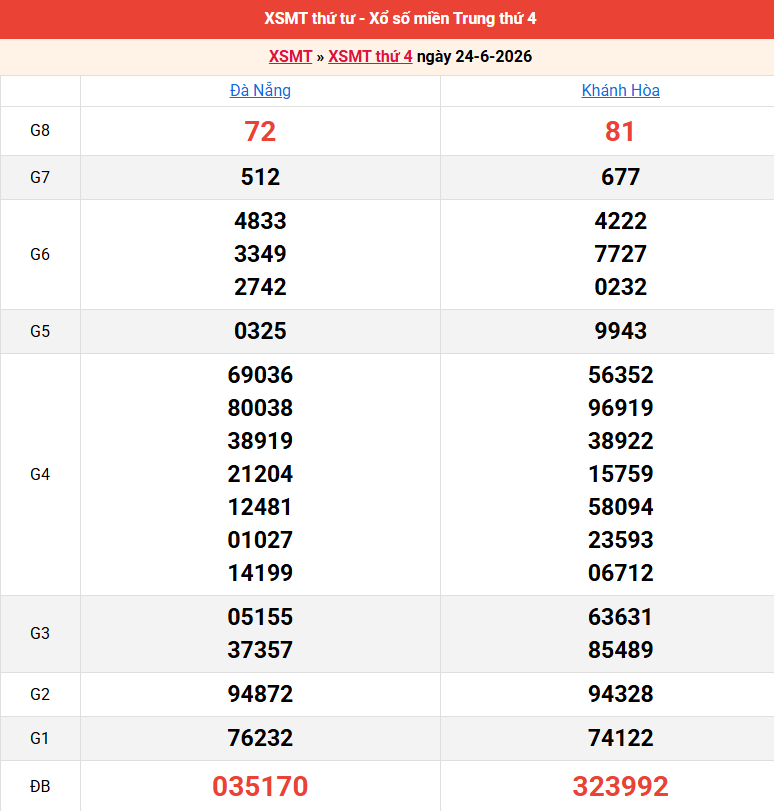Select Khánh Hòa G7 result 677
The height and width of the screenshot is (811, 774).
point(620,177)
